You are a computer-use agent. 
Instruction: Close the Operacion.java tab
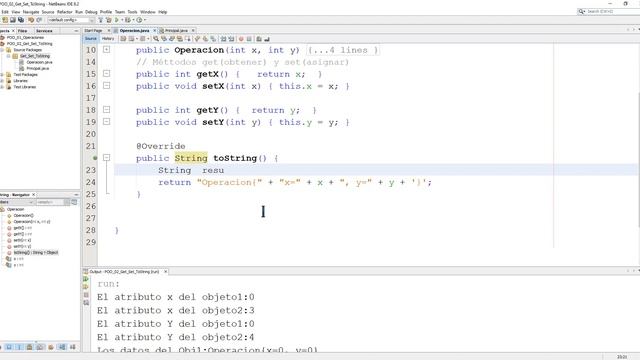coord(154,31)
